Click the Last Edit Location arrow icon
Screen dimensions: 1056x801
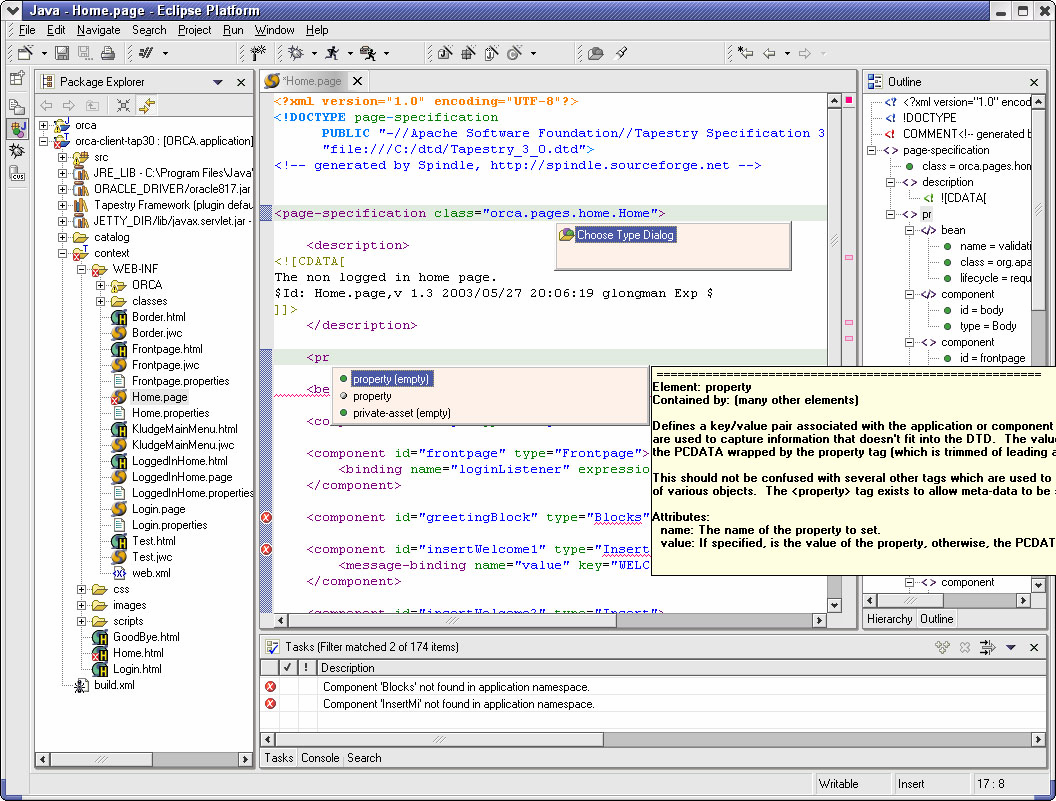(x=745, y=53)
